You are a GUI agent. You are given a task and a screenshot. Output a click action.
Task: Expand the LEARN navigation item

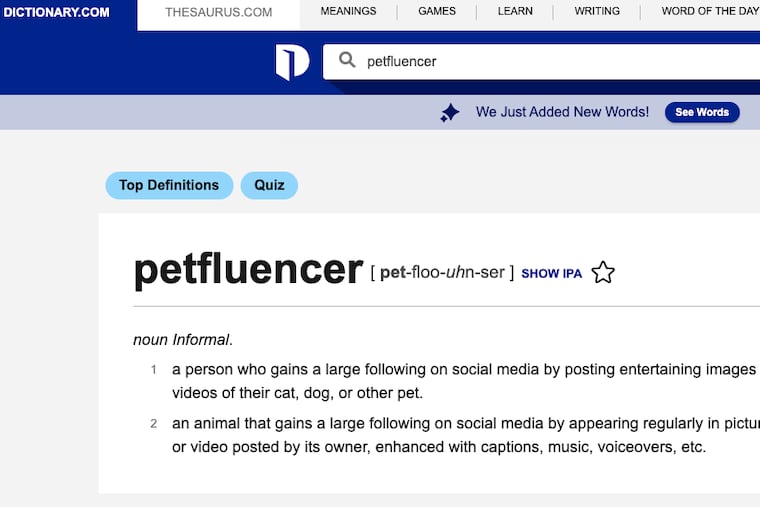click(515, 12)
